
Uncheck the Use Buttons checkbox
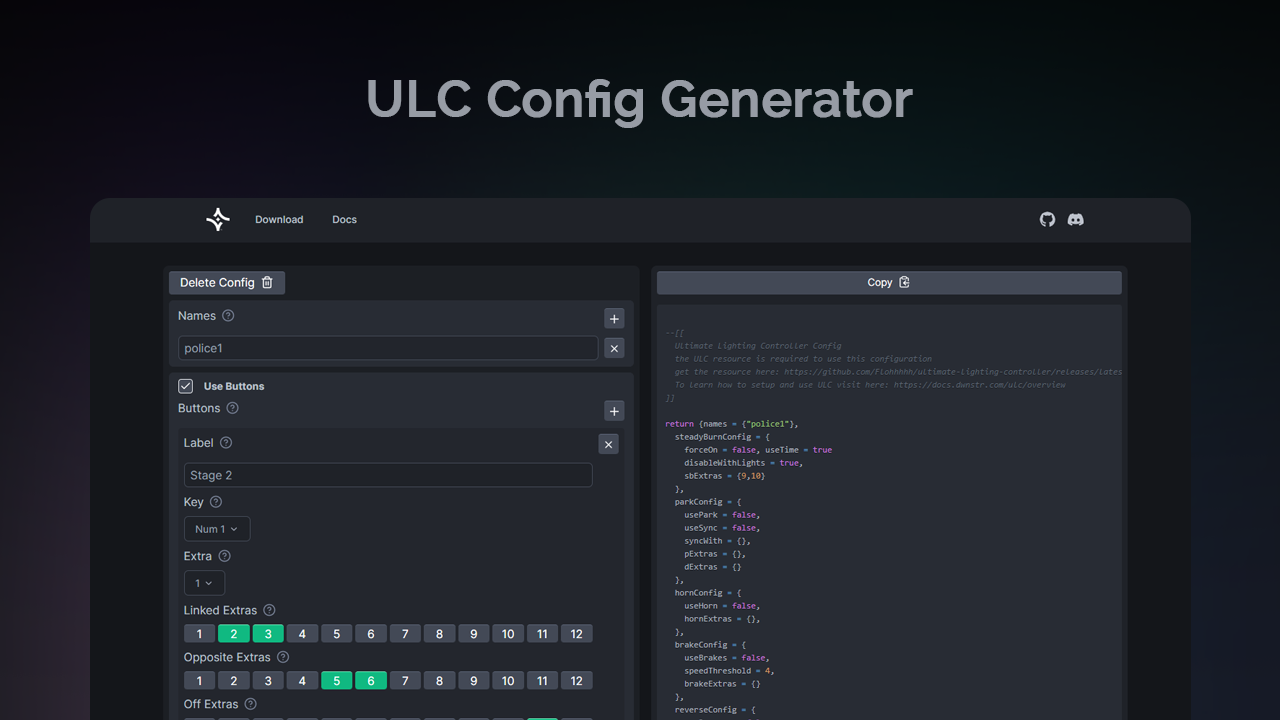coord(185,385)
